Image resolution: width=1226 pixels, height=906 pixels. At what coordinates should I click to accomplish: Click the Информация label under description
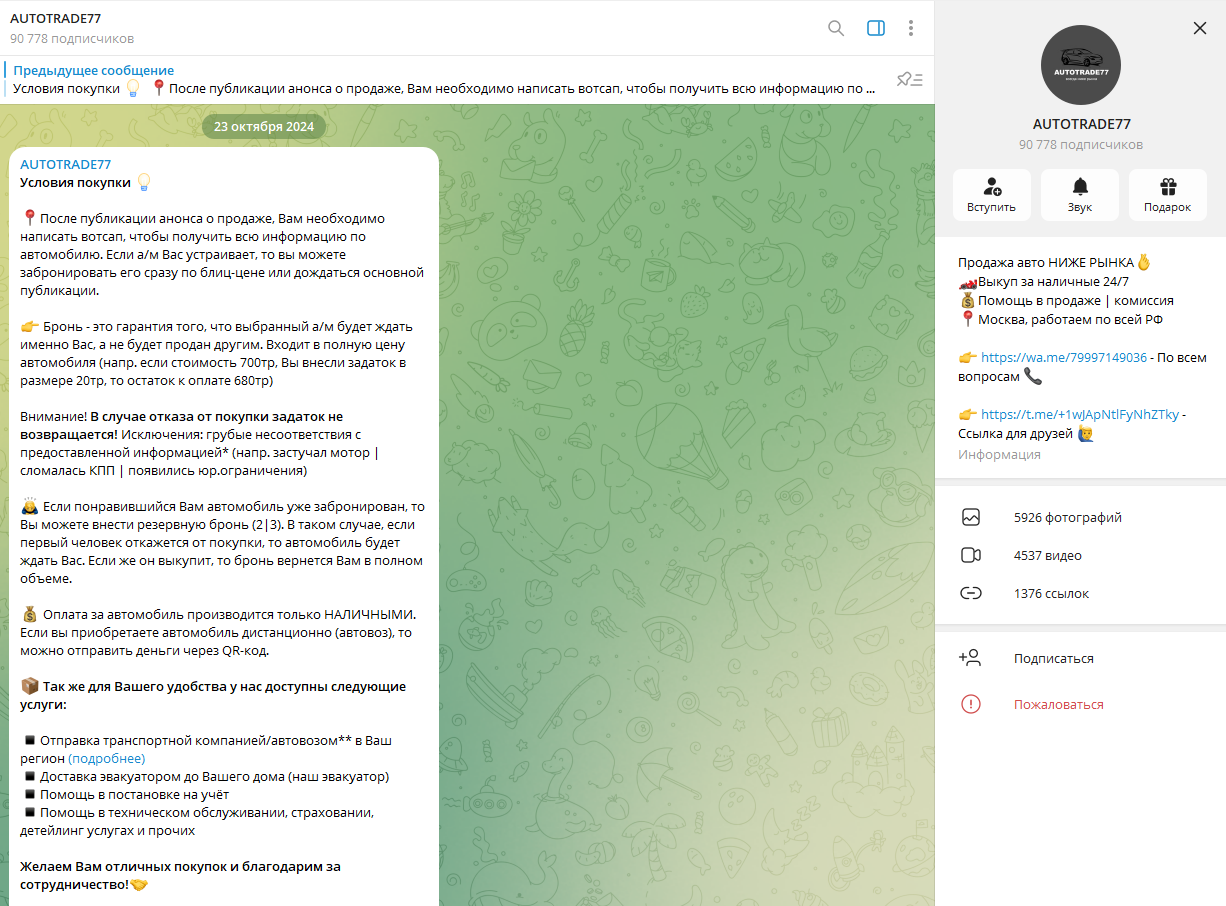999,455
